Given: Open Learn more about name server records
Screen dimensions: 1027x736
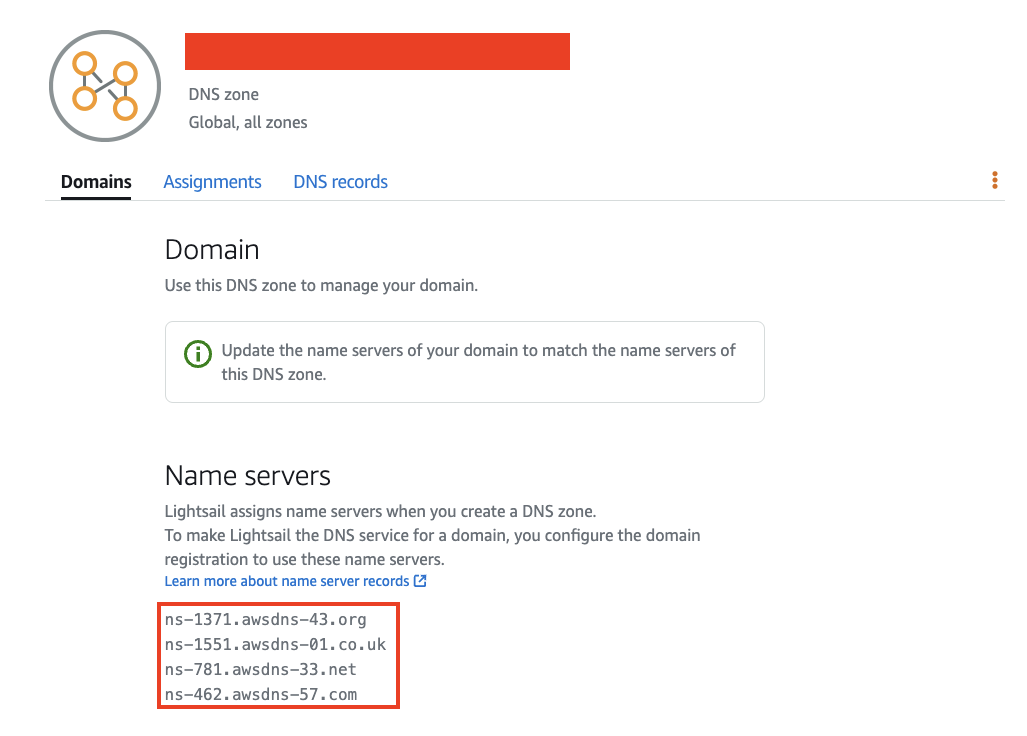Looking at the screenshot, I should tap(287, 581).
